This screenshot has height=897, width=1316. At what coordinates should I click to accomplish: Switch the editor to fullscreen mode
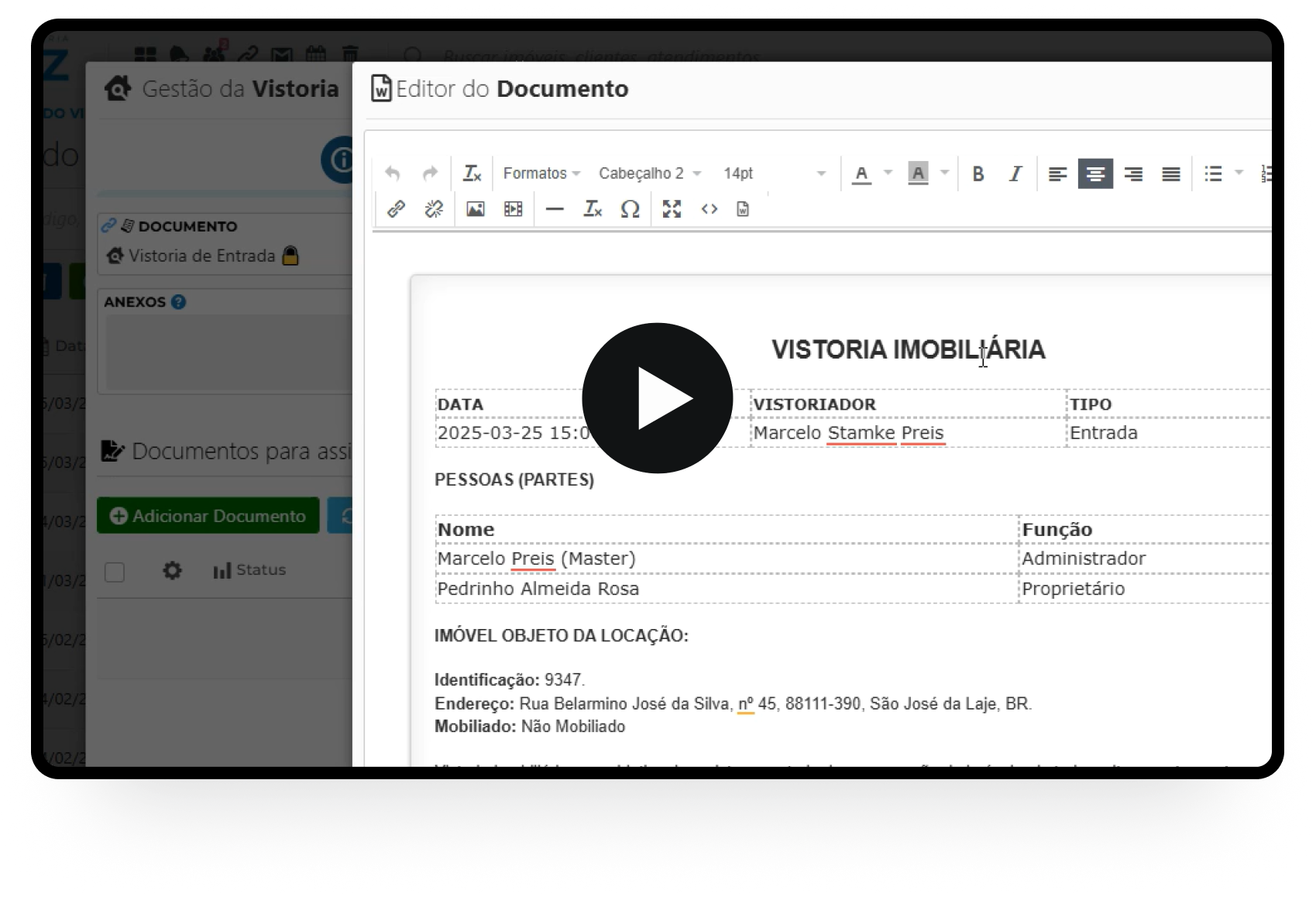(x=671, y=208)
